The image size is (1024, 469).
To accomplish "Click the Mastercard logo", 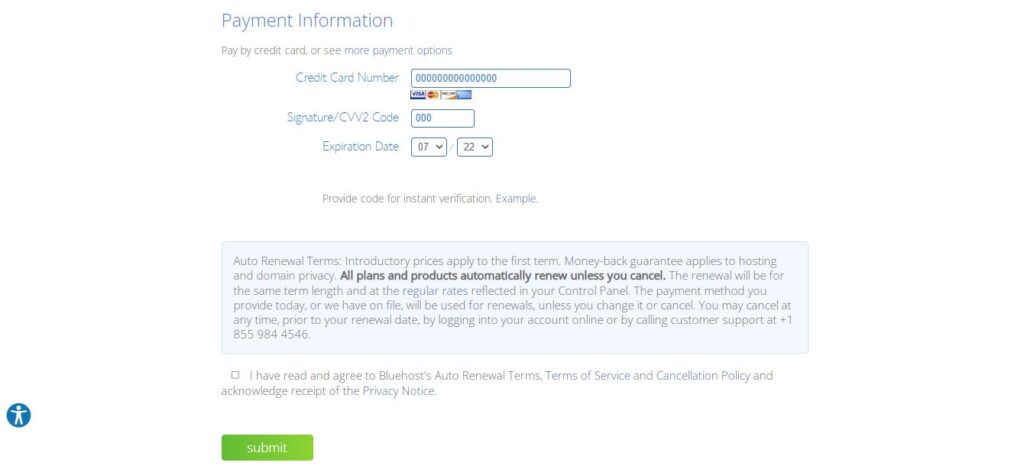I will click(x=433, y=95).
